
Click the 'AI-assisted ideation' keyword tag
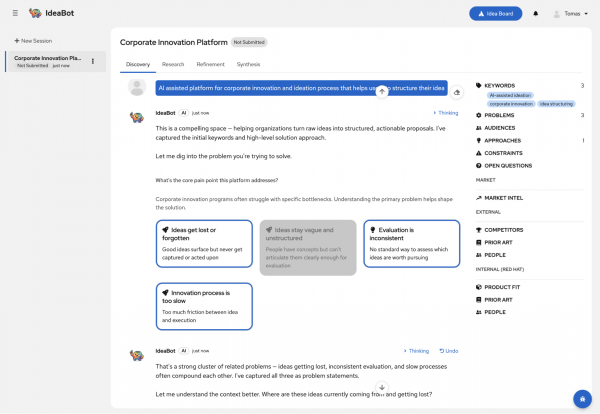point(510,95)
